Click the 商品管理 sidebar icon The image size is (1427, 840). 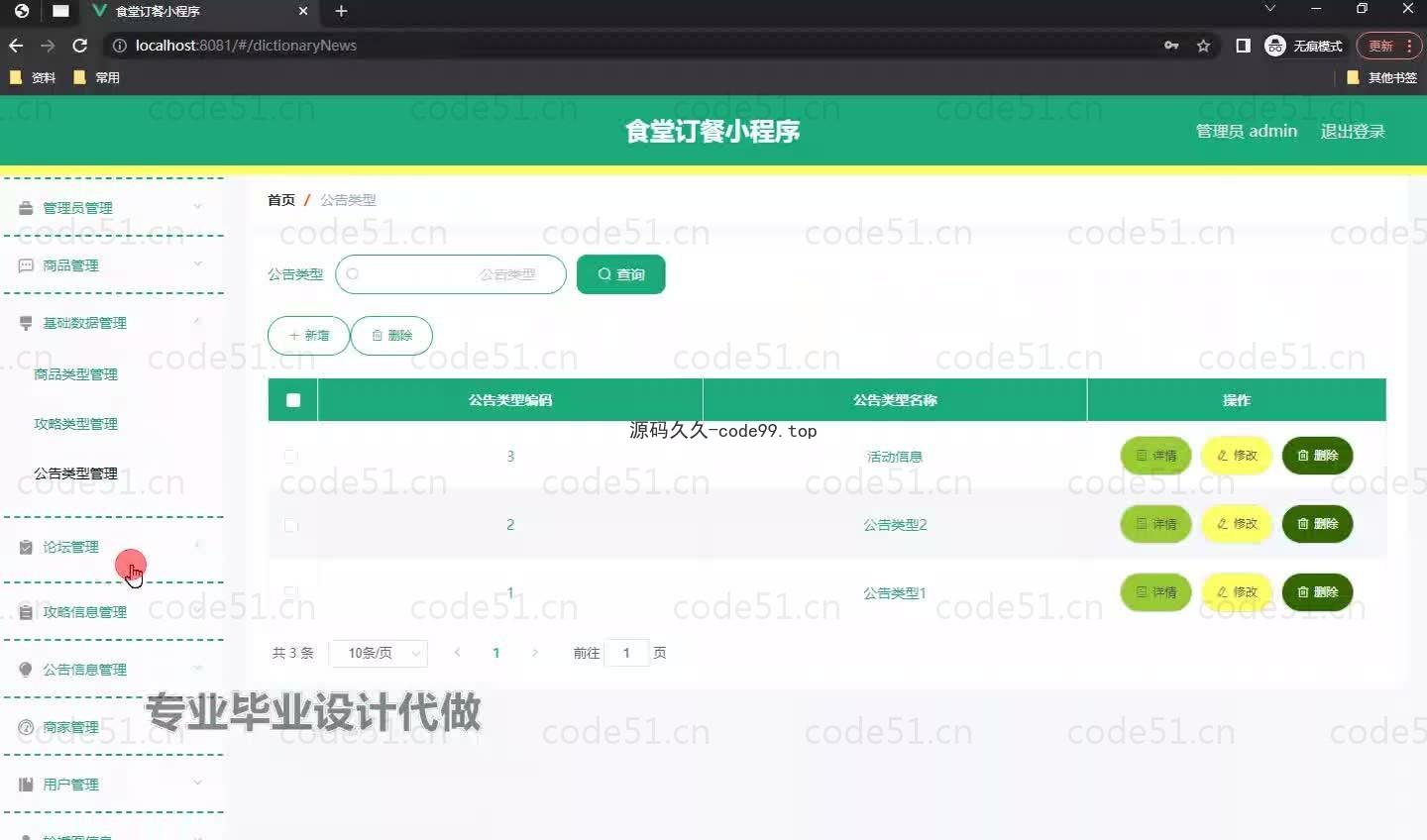pos(26,265)
